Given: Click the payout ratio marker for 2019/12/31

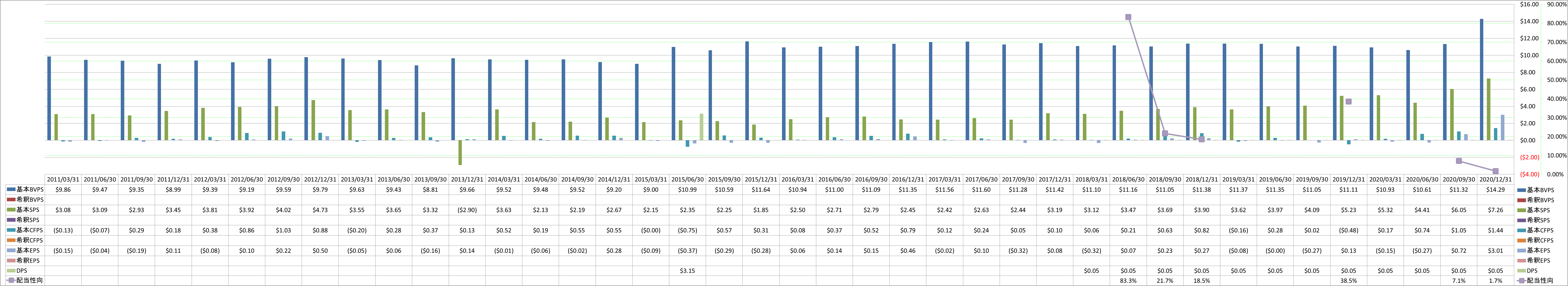Looking at the screenshot, I should tap(1348, 102).
